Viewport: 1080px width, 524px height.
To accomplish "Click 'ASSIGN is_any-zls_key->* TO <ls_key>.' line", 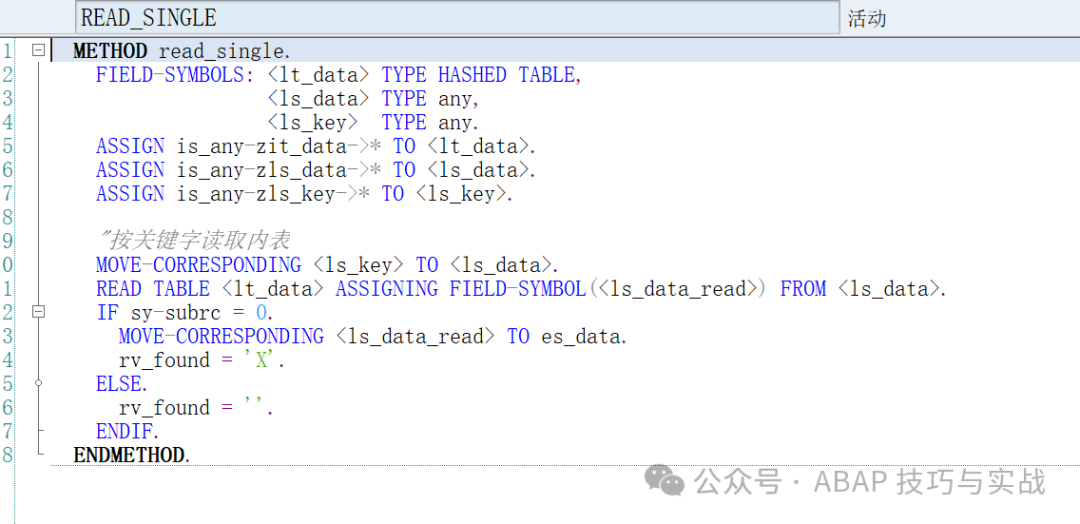I will (304, 193).
